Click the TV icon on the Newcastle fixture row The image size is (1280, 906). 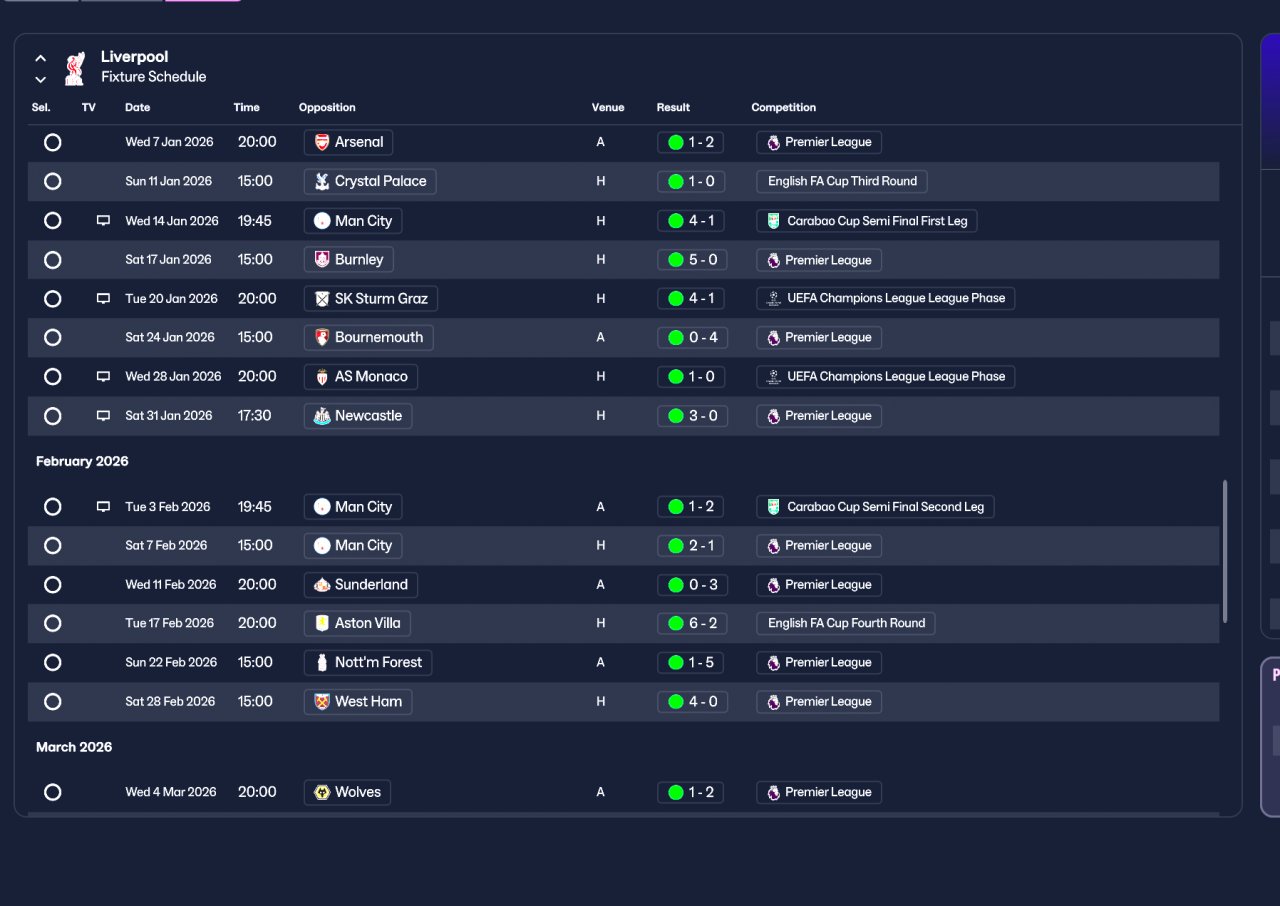[x=103, y=416]
